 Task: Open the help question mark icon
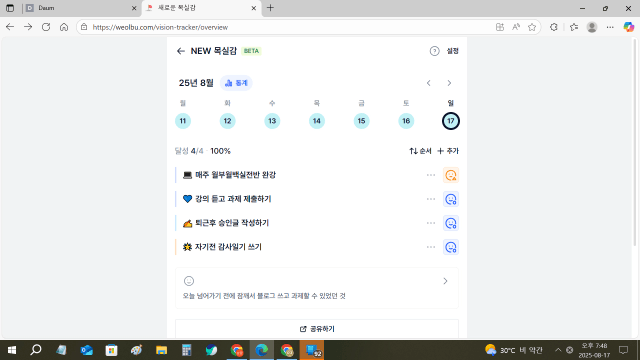click(434, 51)
